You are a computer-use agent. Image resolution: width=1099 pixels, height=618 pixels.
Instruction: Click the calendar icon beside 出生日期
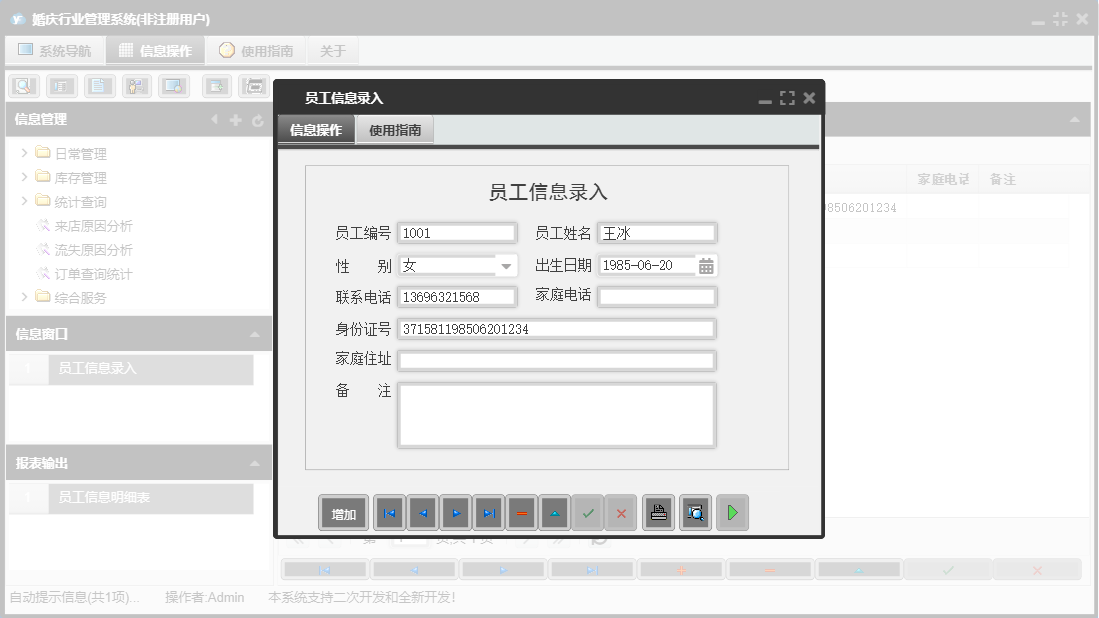[708, 264]
